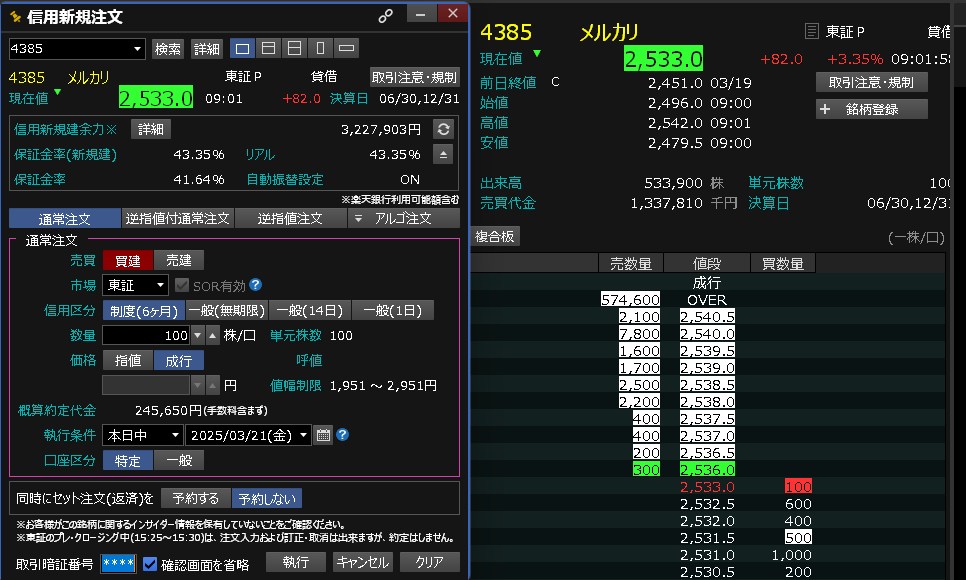966x580 pixels.
Task: Focus the 取引暗証番号 password field
Action: click(x=118, y=563)
